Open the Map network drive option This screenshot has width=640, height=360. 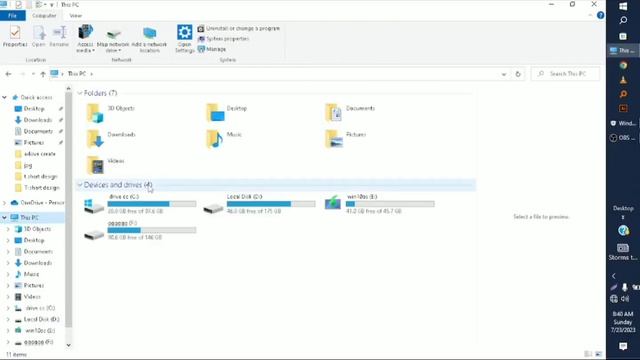click(x=113, y=40)
